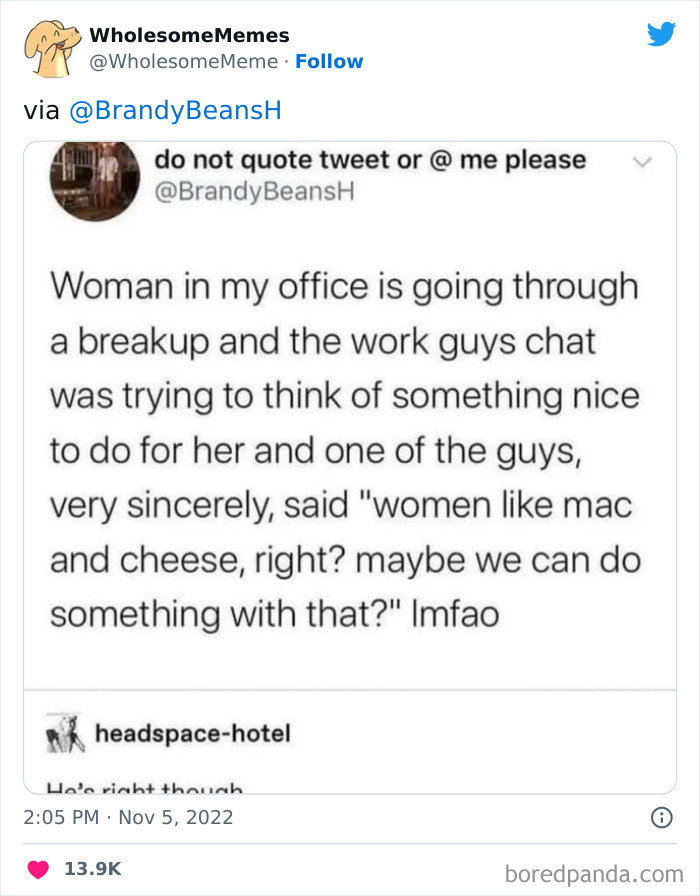Viewport: 700px width, 896px height.
Task: Enable following WholesomeMemes via Follow control
Action: (x=330, y=60)
